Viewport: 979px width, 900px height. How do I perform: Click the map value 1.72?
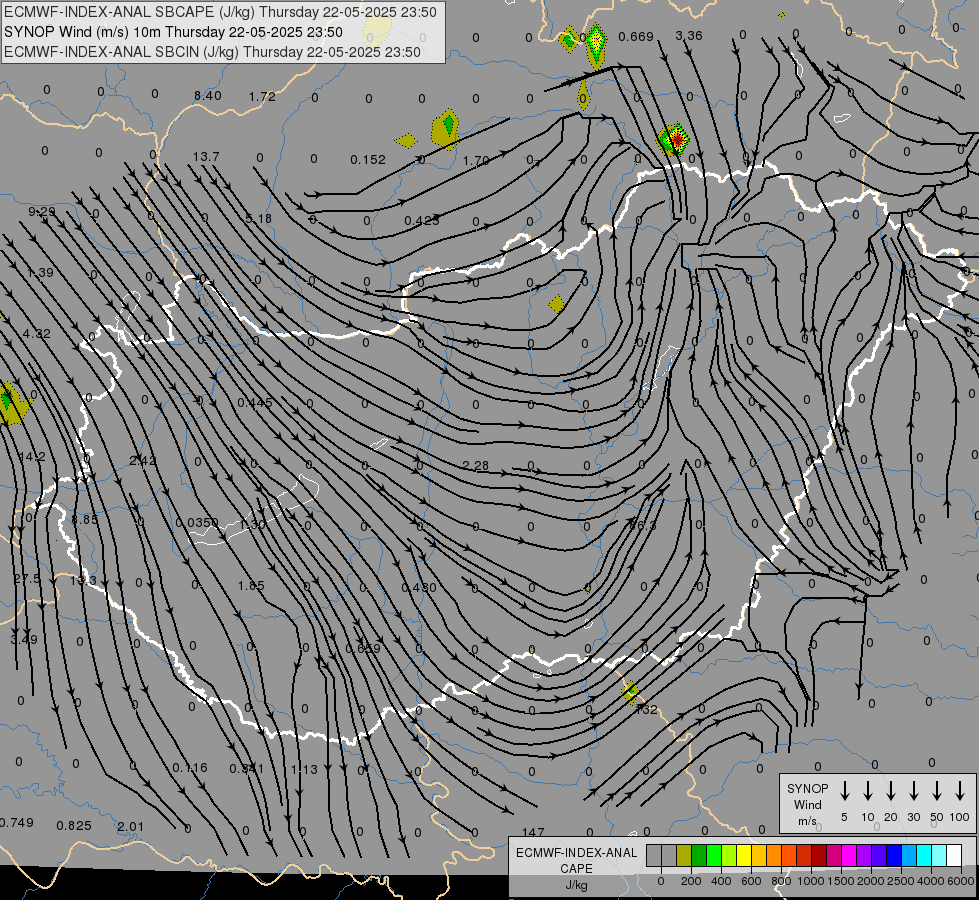[x=262, y=97]
